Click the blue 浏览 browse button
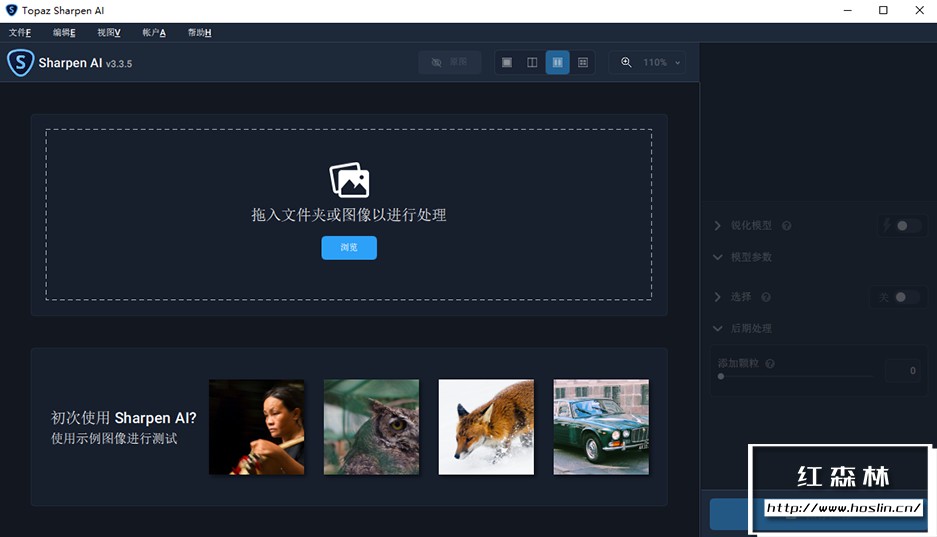This screenshot has width=937, height=537. tap(349, 247)
